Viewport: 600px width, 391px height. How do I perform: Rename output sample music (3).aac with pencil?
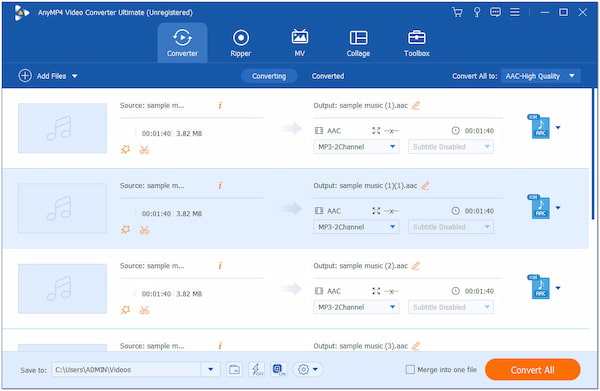coord(416,346)
